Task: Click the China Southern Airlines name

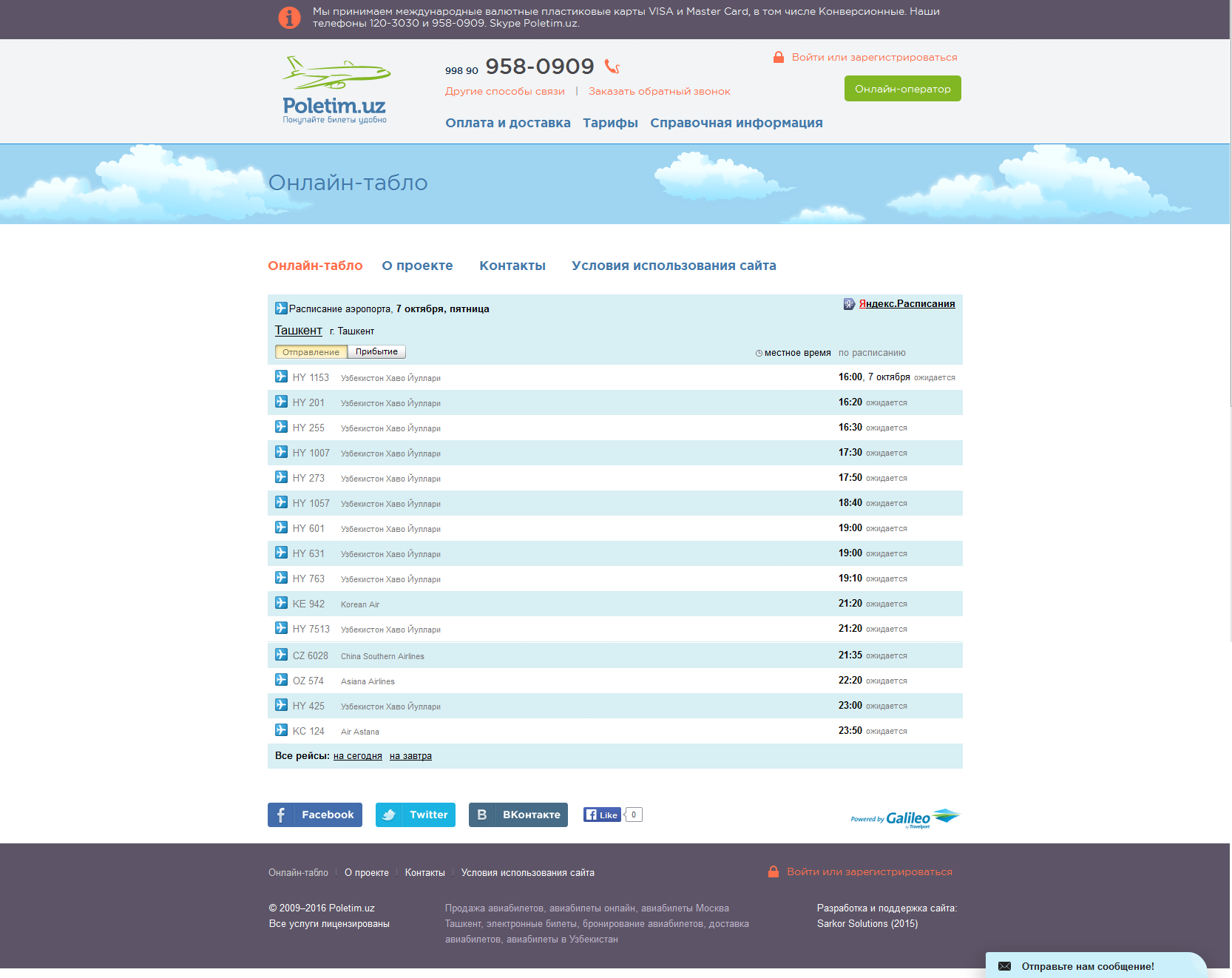Action: tap(382, 656)
